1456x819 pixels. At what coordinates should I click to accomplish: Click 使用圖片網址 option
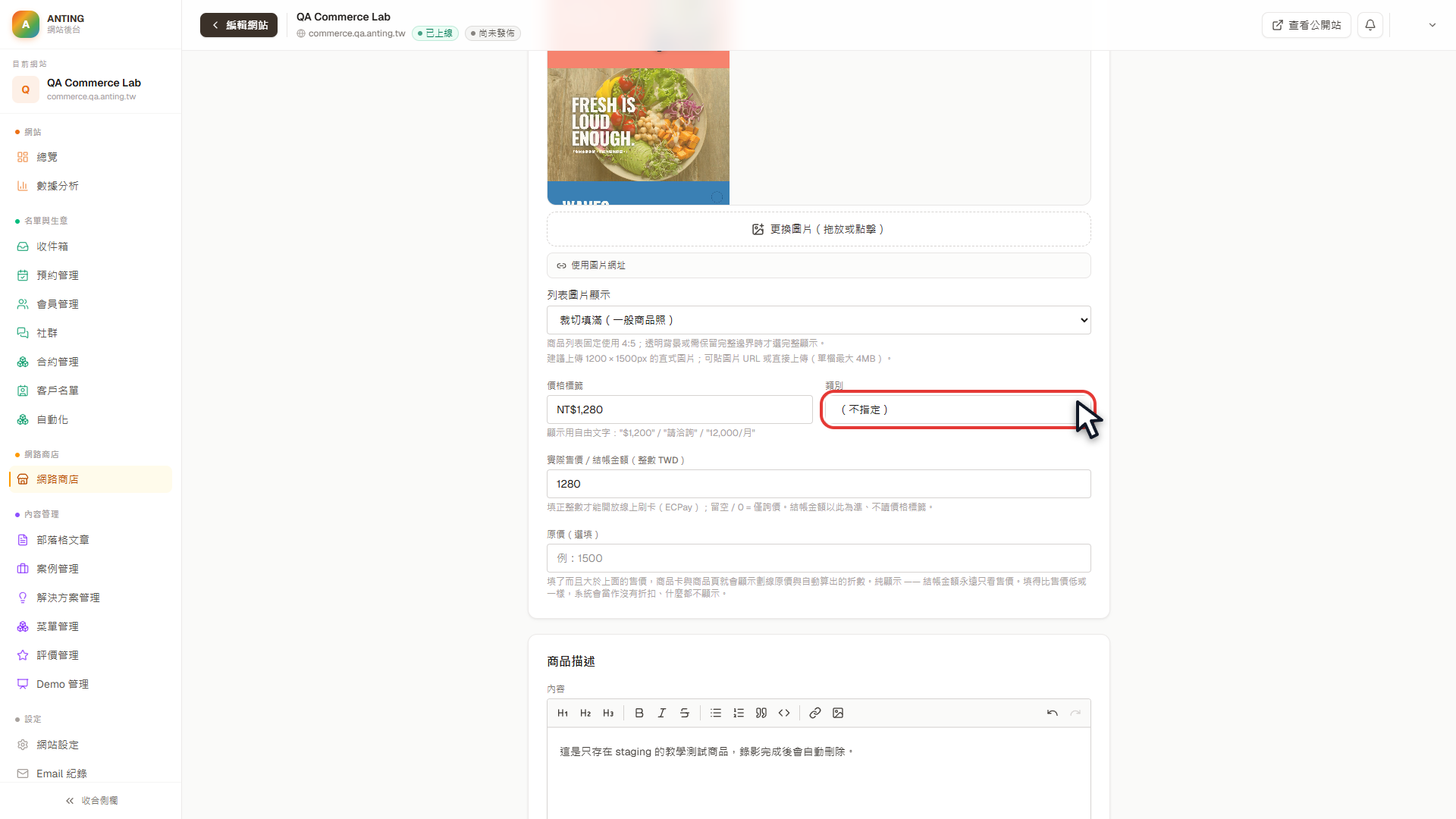(819, 265)
